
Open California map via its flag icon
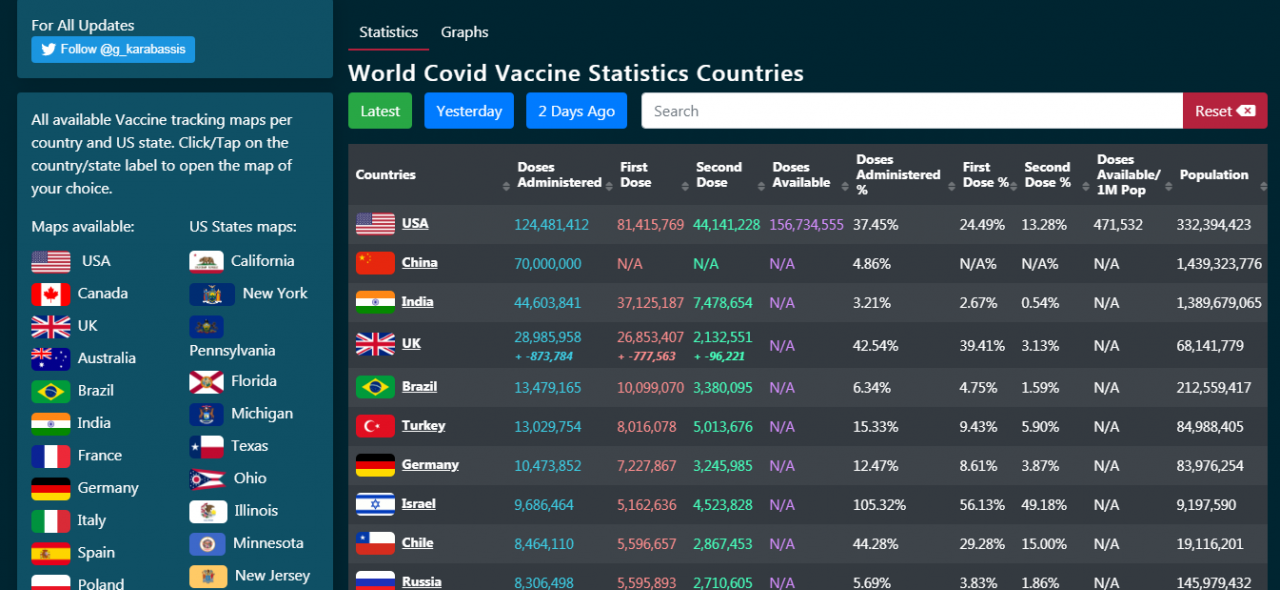(207, 261)
